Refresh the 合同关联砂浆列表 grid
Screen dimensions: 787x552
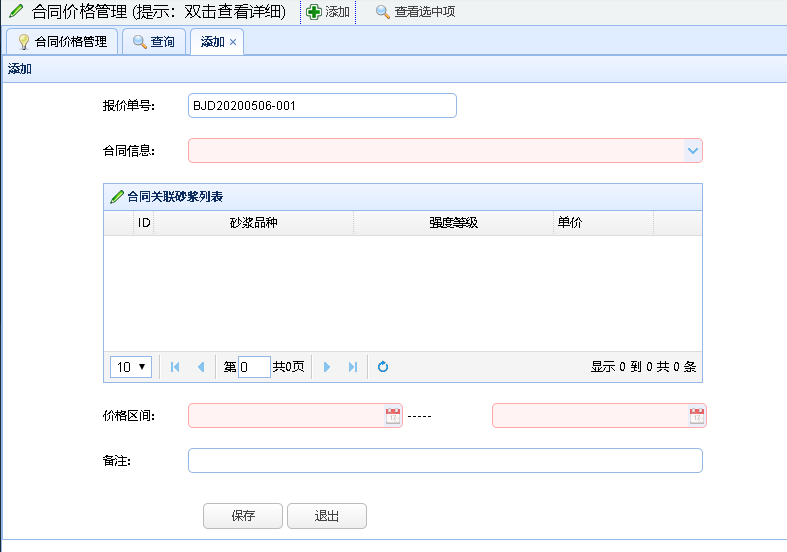[x=383, y=367]
